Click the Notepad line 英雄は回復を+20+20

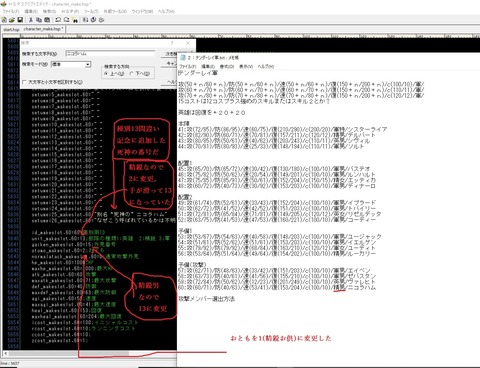click(212, 113)
